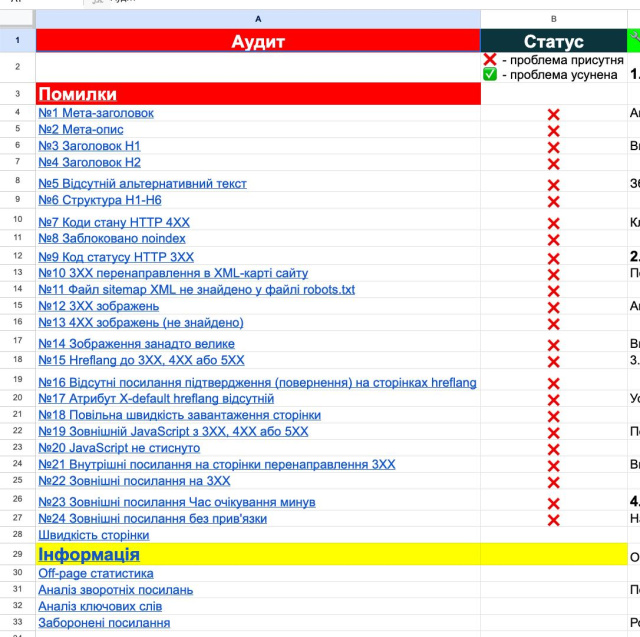Click red cross status for №6 Структура H1-H6
640x637 pixels.
(x=553, y=202)
